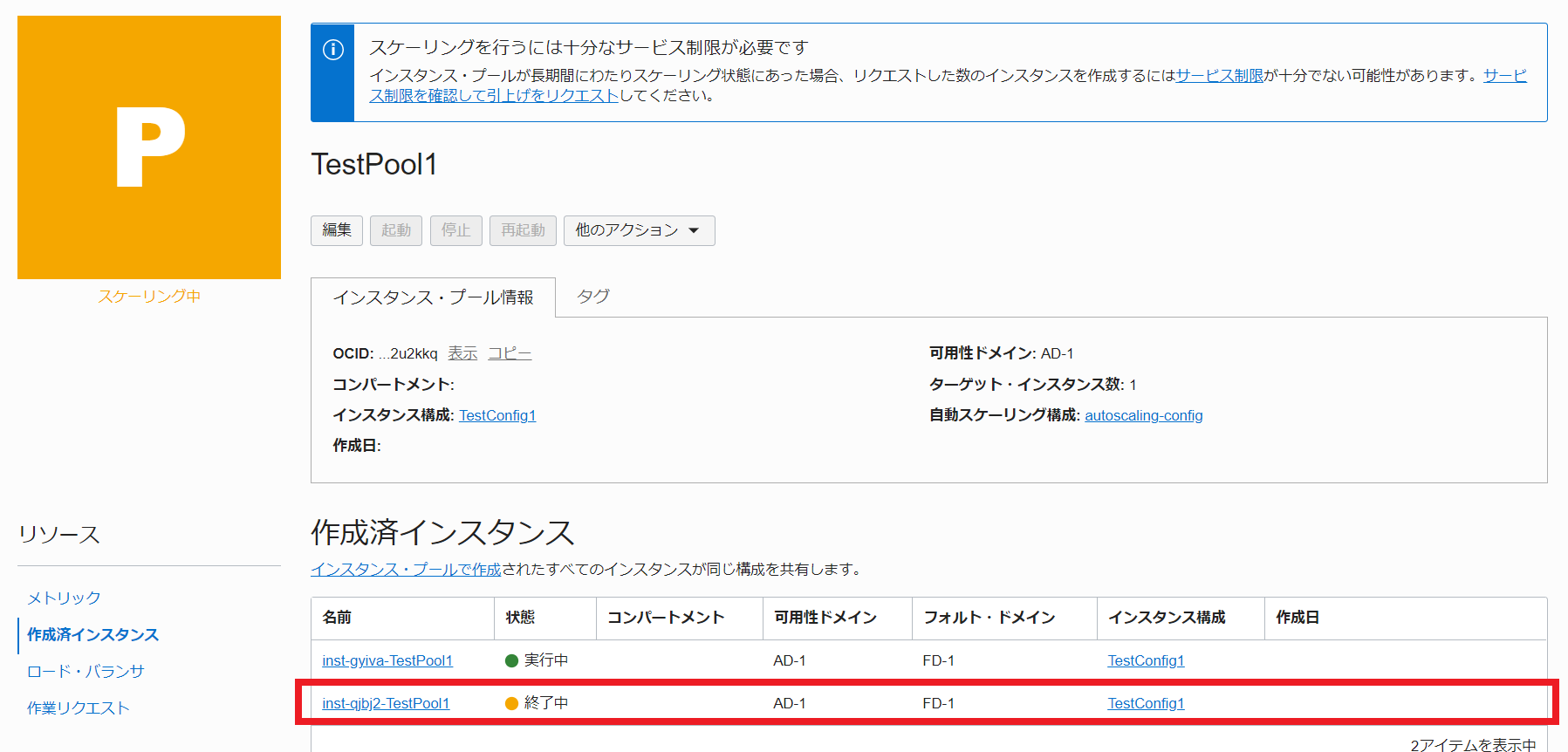
Task: Open the 他のアクション dropdown menu
Action: (639, 230)
